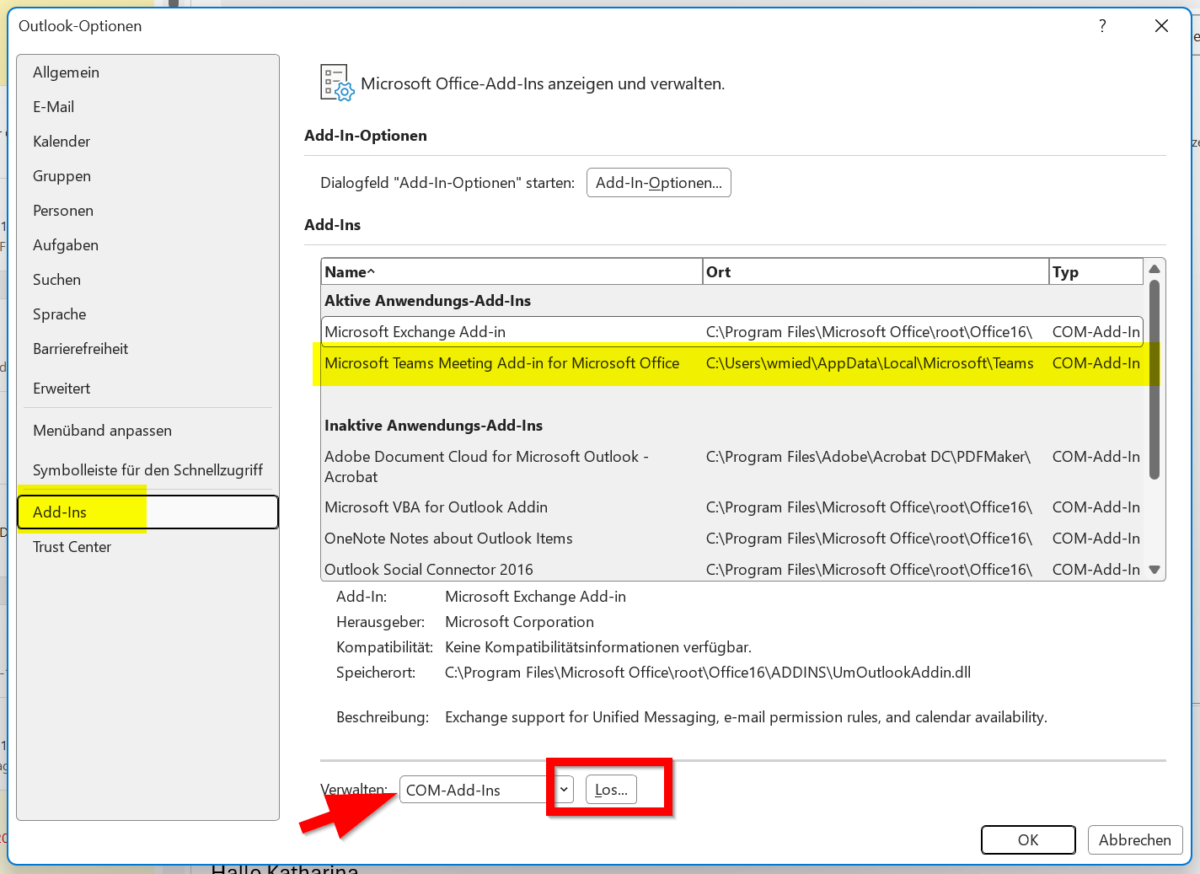Click the Kompatibilität information text

pyautogui.click(x=598, y=647)
